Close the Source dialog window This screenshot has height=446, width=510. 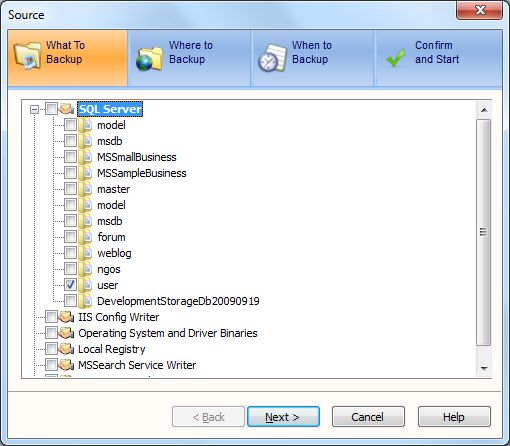(x=479, y=10)
